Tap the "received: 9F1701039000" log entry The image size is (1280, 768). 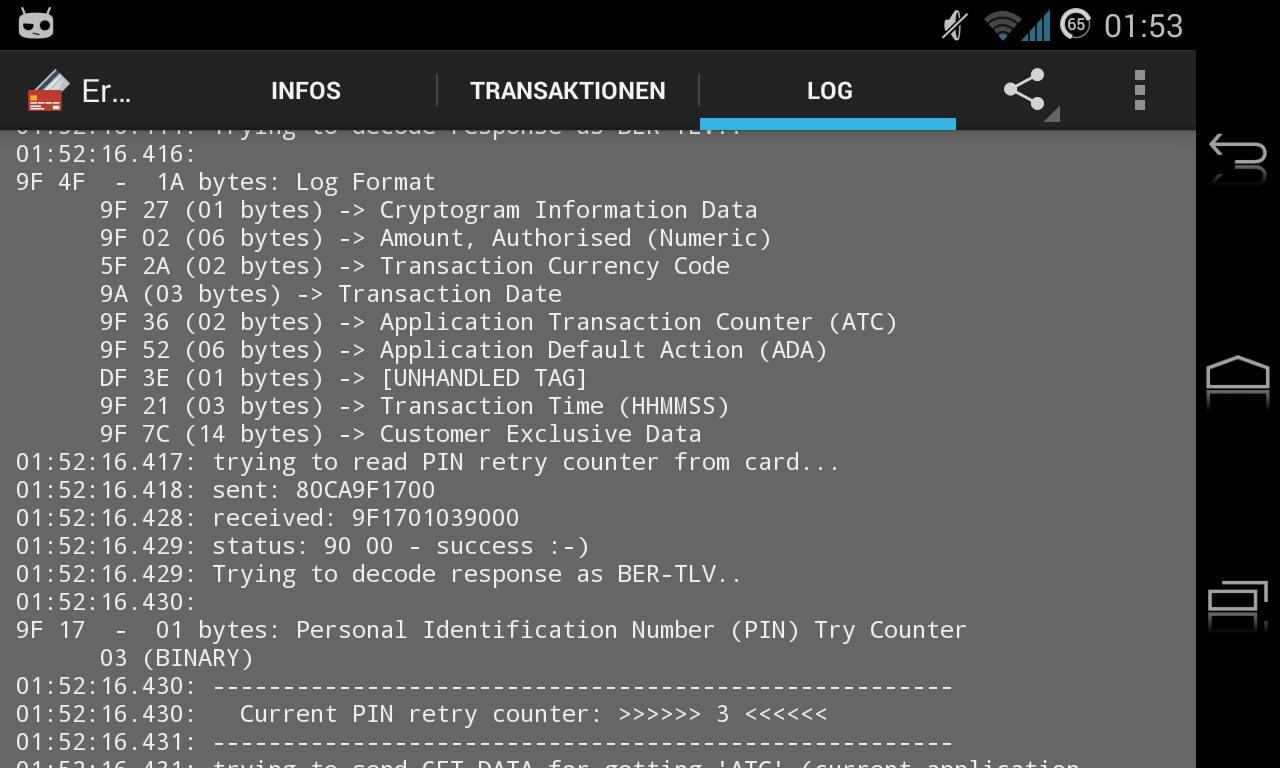[x=365, y=518]
